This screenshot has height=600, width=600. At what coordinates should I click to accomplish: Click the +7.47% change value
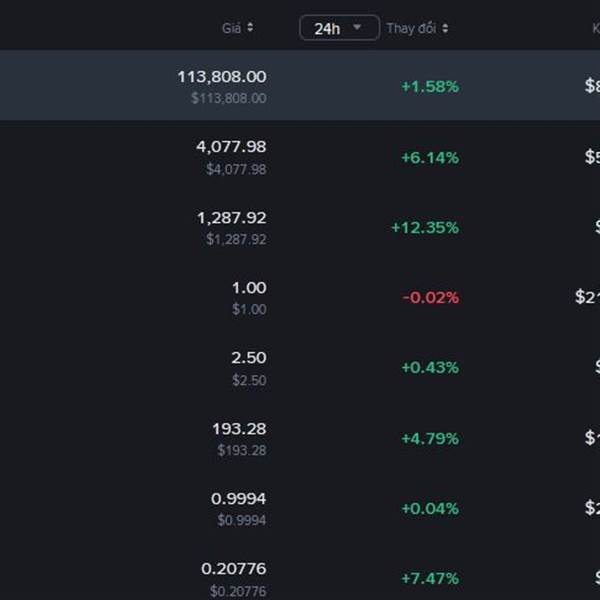tap(430, 579)
